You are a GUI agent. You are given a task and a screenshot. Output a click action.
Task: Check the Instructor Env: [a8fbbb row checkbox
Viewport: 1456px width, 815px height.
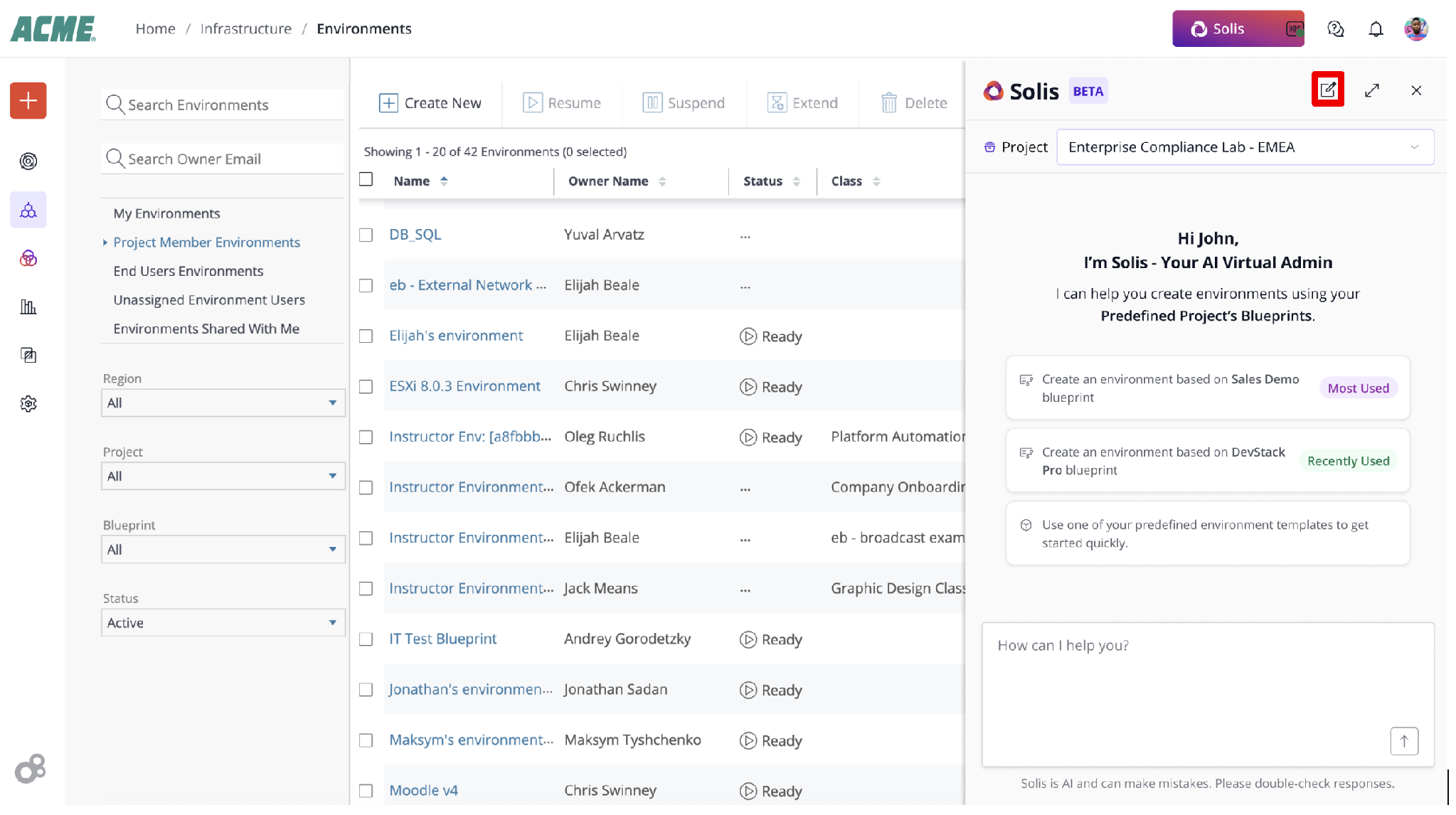(366, 437)
